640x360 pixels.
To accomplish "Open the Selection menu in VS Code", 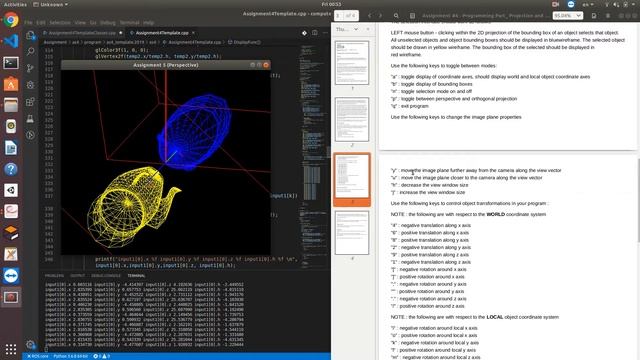I will pyautogui.click(x=60, y=23).
